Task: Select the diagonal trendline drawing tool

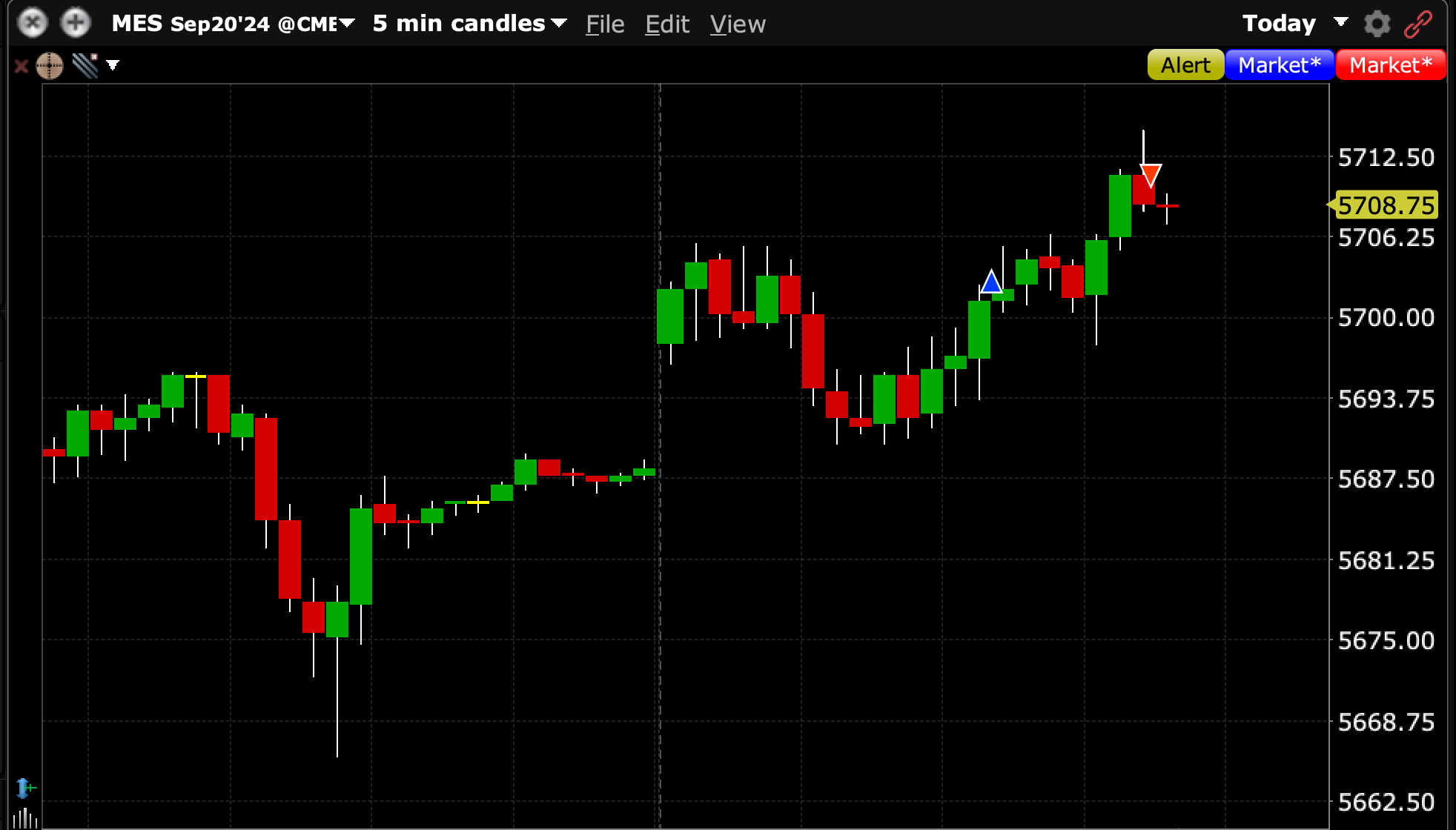Action: [85, 66]
